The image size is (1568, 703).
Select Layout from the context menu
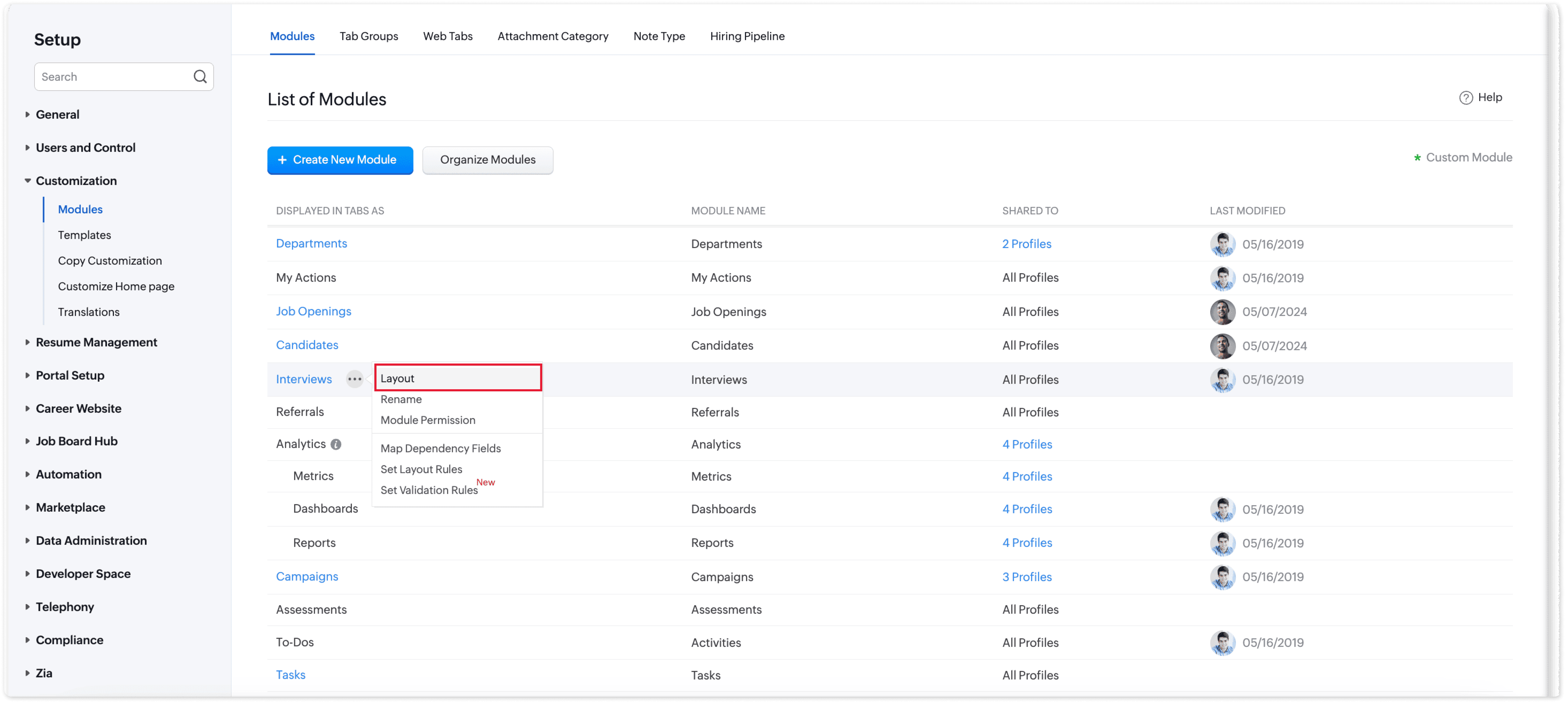(x=458, y=378)
